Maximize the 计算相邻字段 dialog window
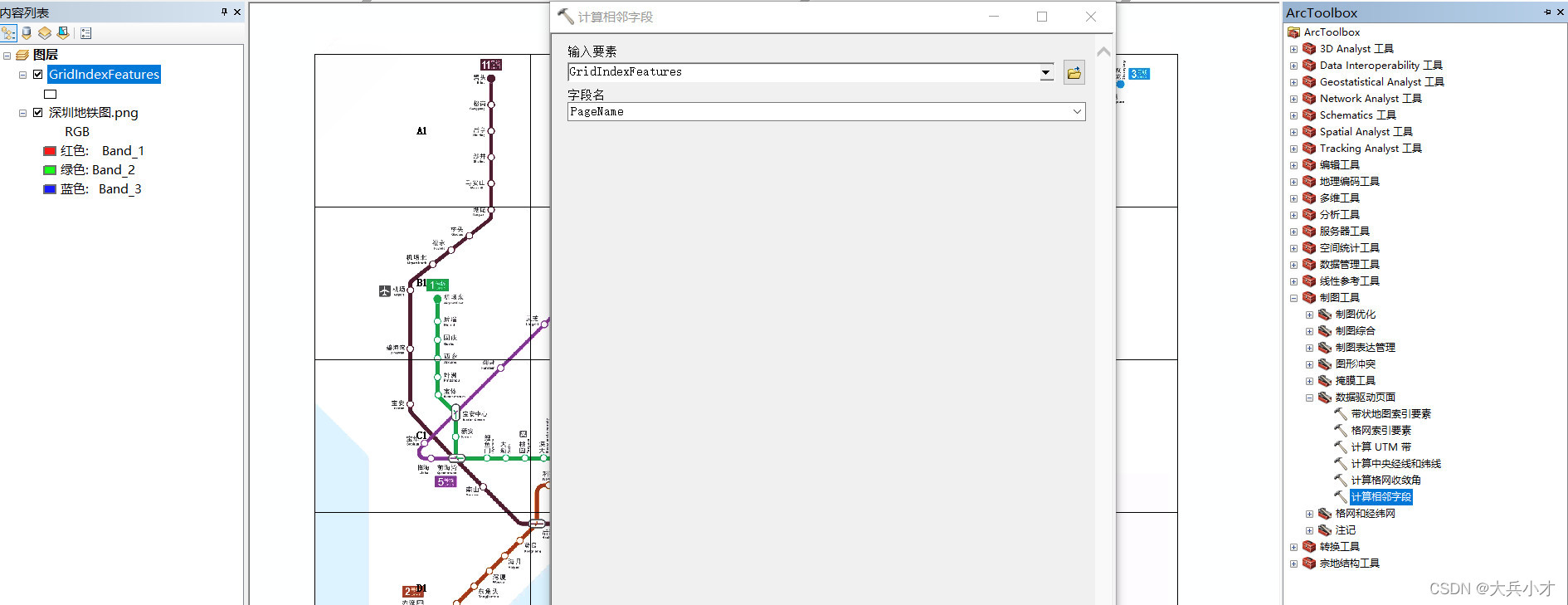 [x=1042, y=17]
